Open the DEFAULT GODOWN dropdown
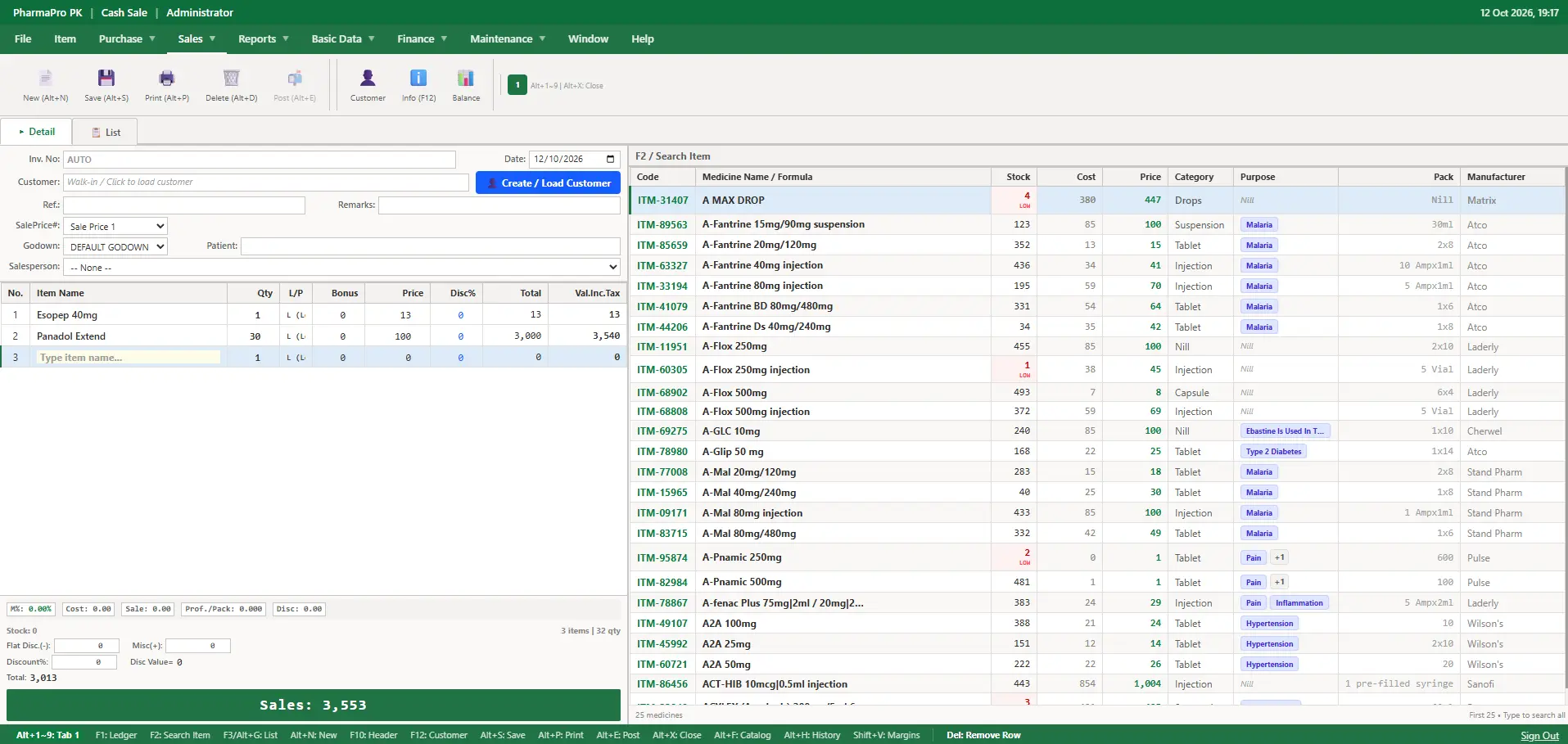Image resolution: width=1568 pixels, height=744 pixels. 115,246
